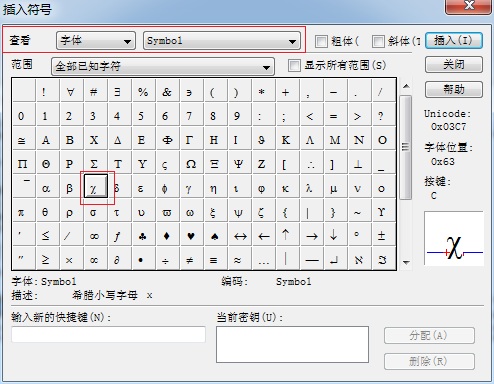This screenshot has height=384, width=494.
Task: Select the therefore ∴ symbol
Action: pyautogui.click(x=311, y=164)
